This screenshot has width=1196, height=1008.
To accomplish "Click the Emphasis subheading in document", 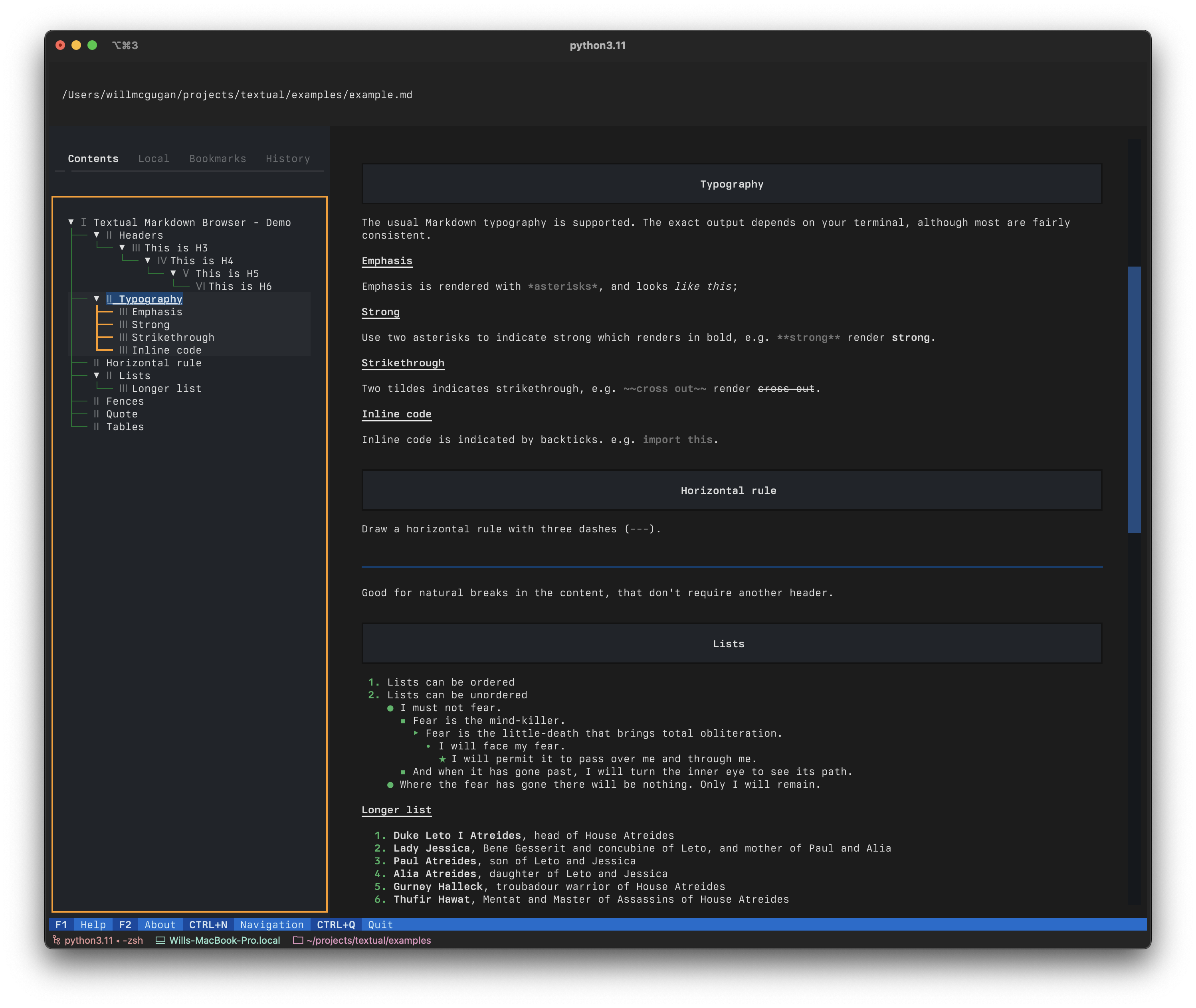I will (x=387, y=261).
